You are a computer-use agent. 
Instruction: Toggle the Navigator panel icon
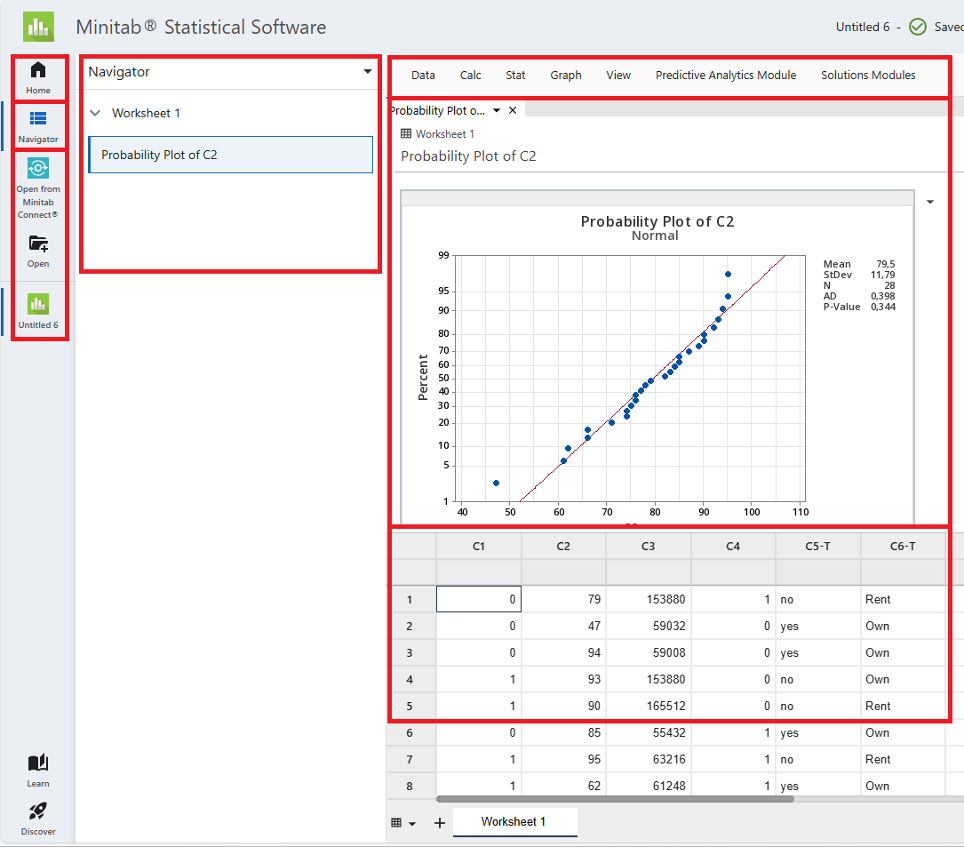(38, 119)
